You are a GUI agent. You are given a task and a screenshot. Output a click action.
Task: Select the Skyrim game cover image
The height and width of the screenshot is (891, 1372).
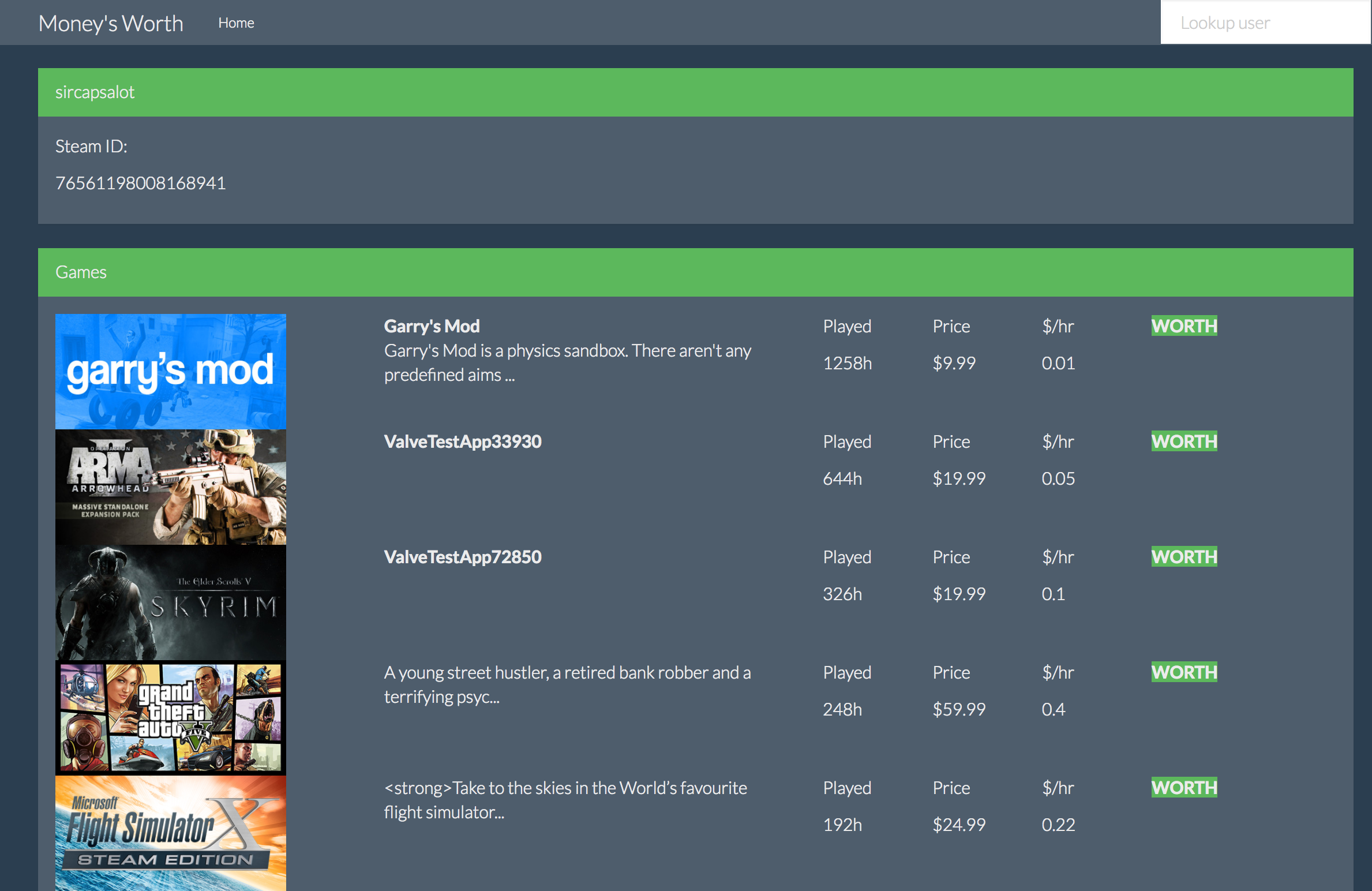point(170,602)
